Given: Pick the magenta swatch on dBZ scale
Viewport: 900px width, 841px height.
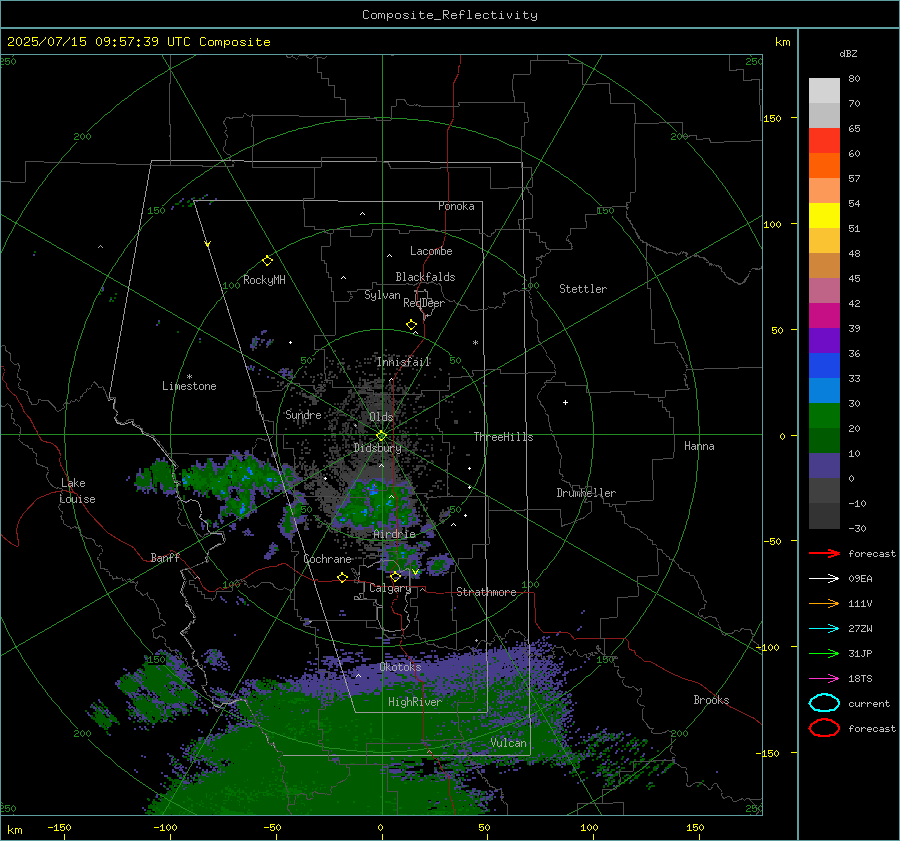Looking at the screenshot, I should tap(824, 315).
